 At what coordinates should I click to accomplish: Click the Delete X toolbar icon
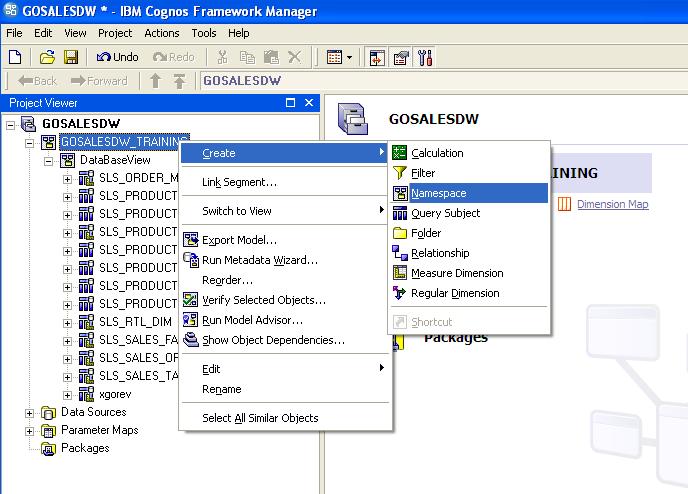click(x=294, y=57)
